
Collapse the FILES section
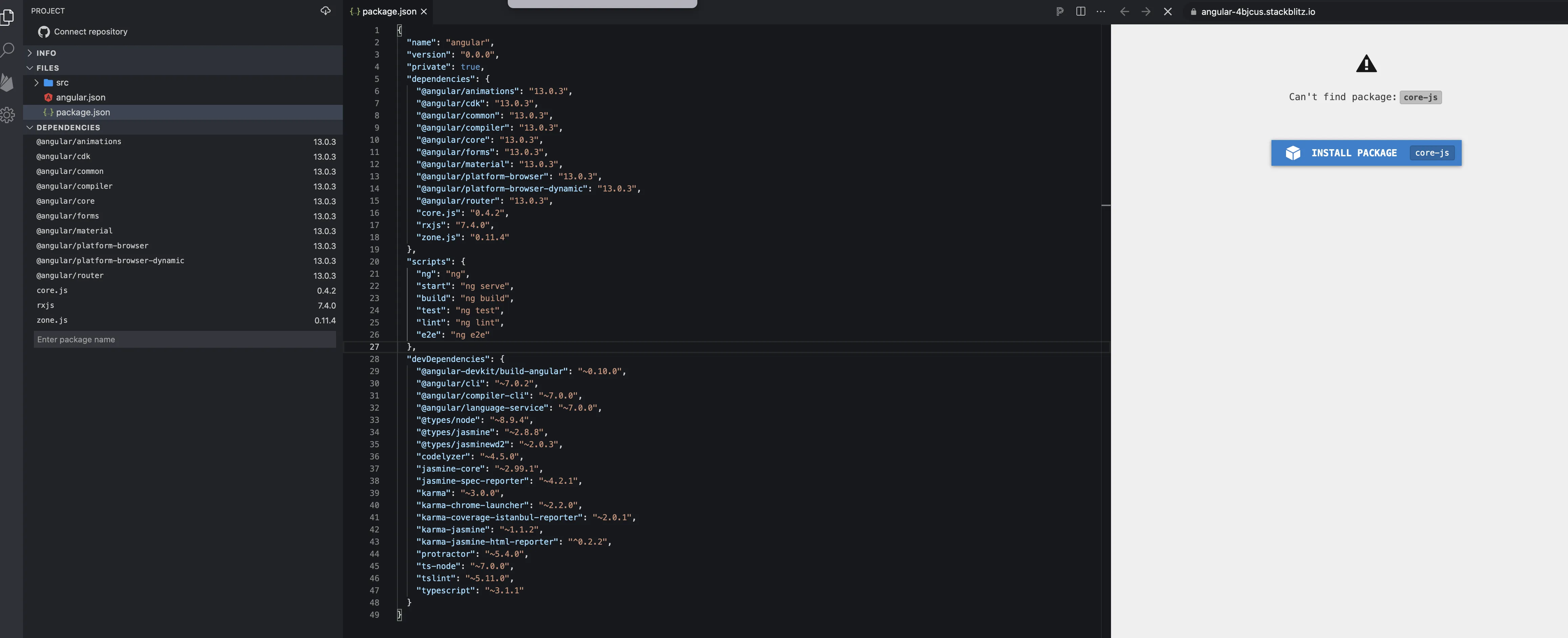[x=47, y=68]
